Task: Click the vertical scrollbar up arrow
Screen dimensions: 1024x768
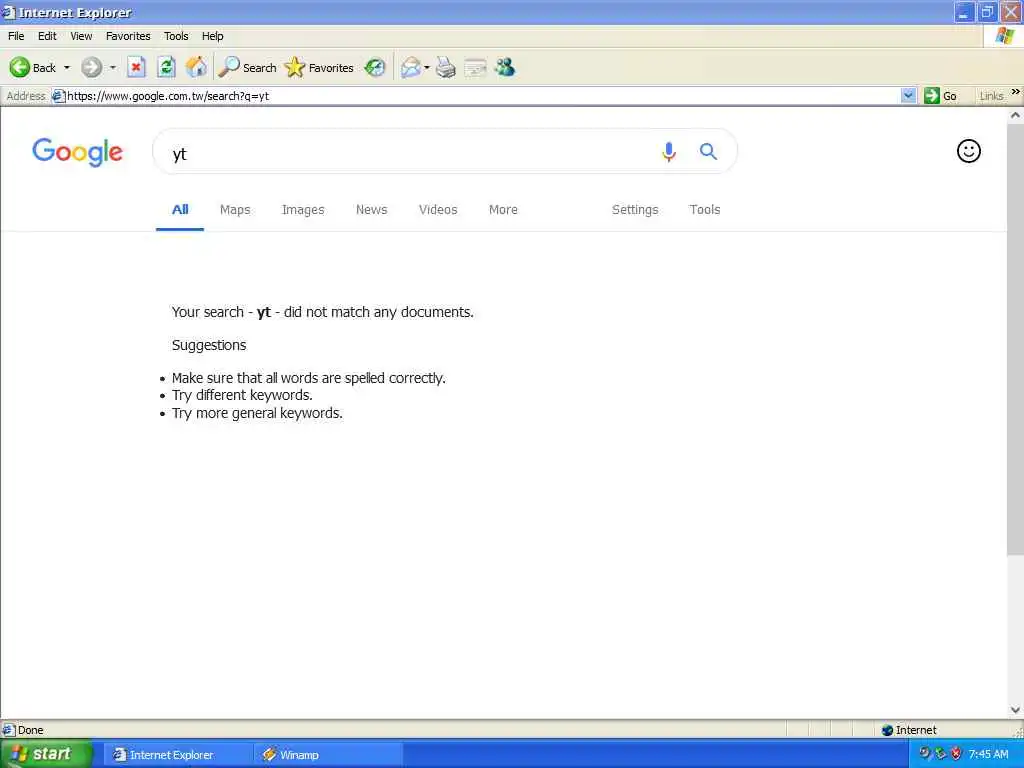Action: coord(1015,115)
